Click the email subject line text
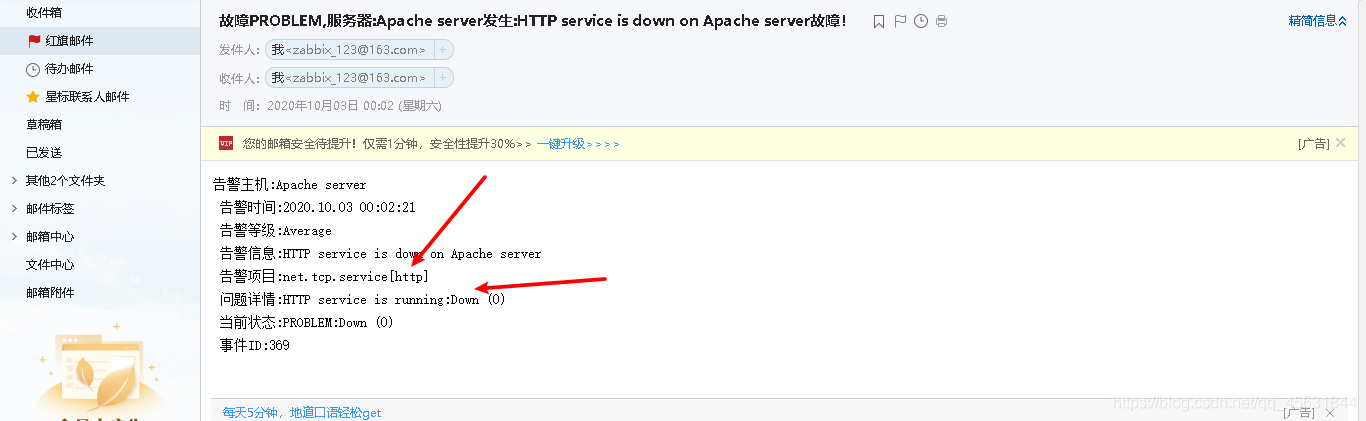The image size is (1366, 421). click(x=532, y=21)
